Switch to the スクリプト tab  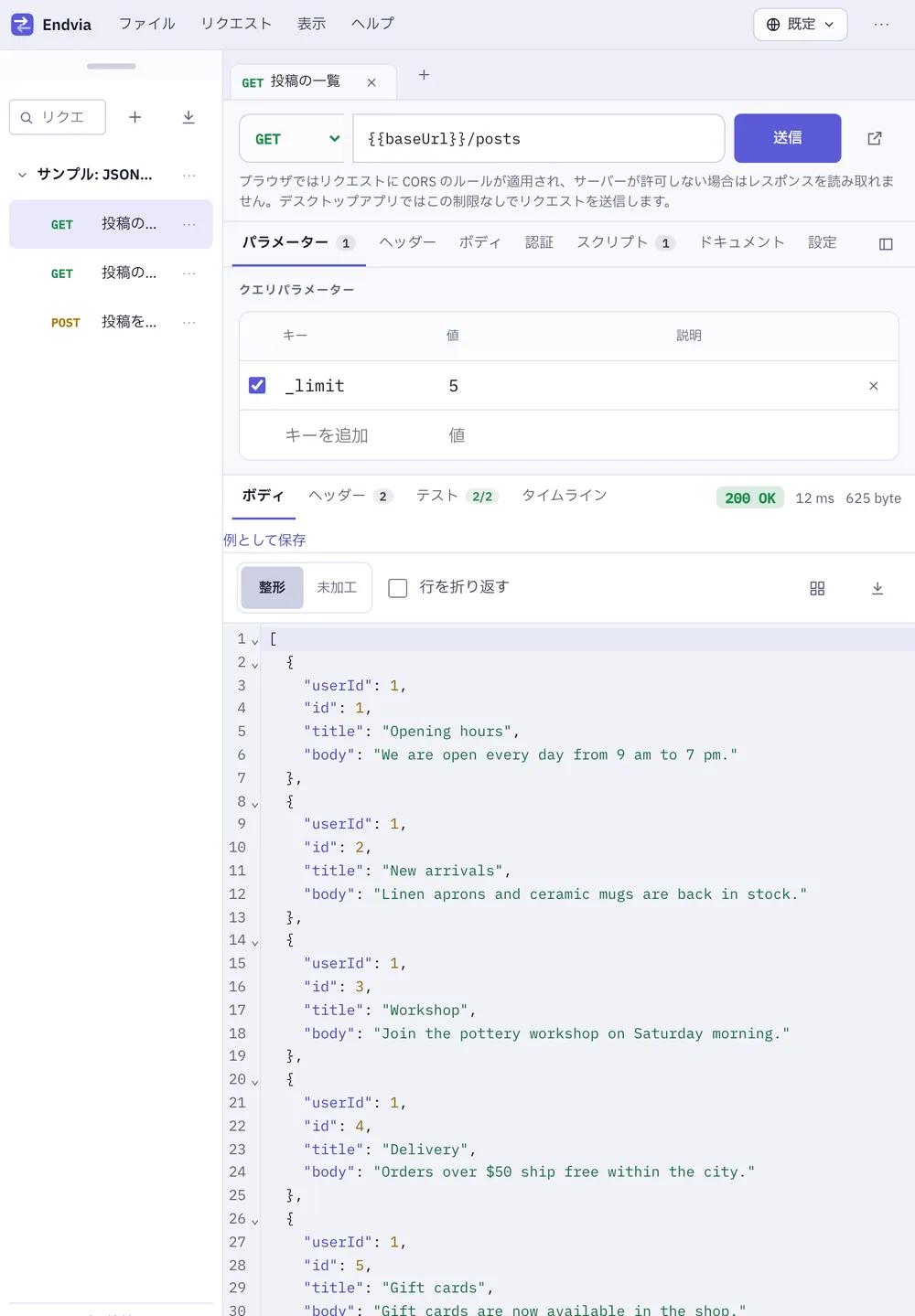625,242
